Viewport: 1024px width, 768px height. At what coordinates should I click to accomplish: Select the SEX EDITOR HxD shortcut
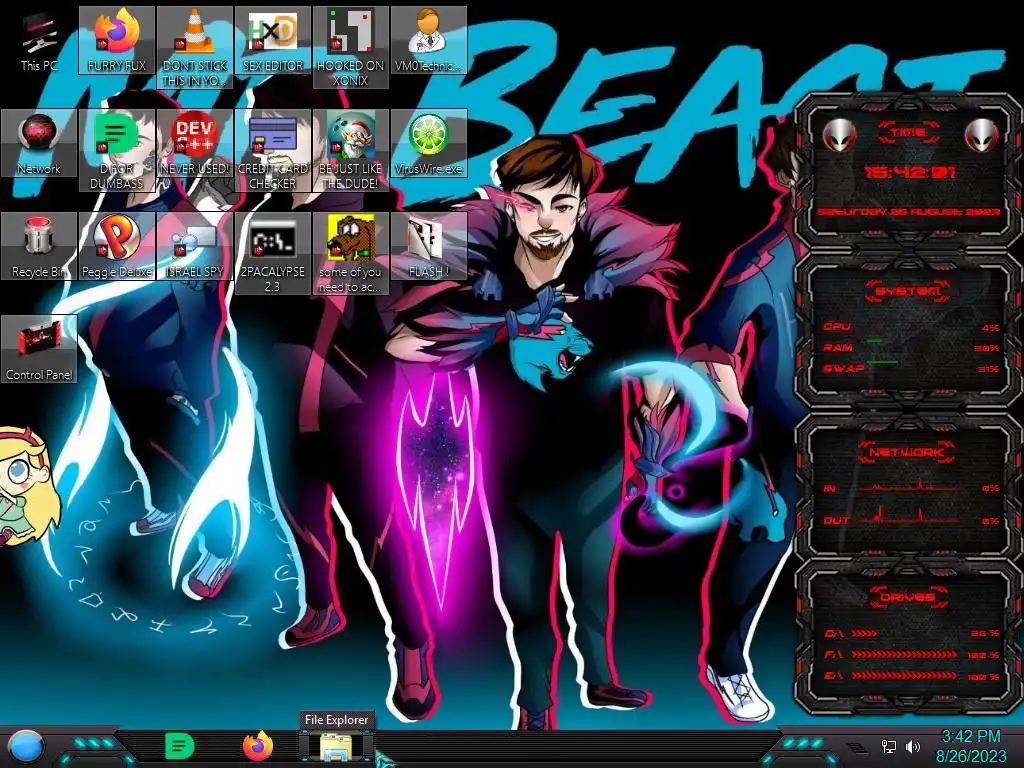(x=273, y=40)
